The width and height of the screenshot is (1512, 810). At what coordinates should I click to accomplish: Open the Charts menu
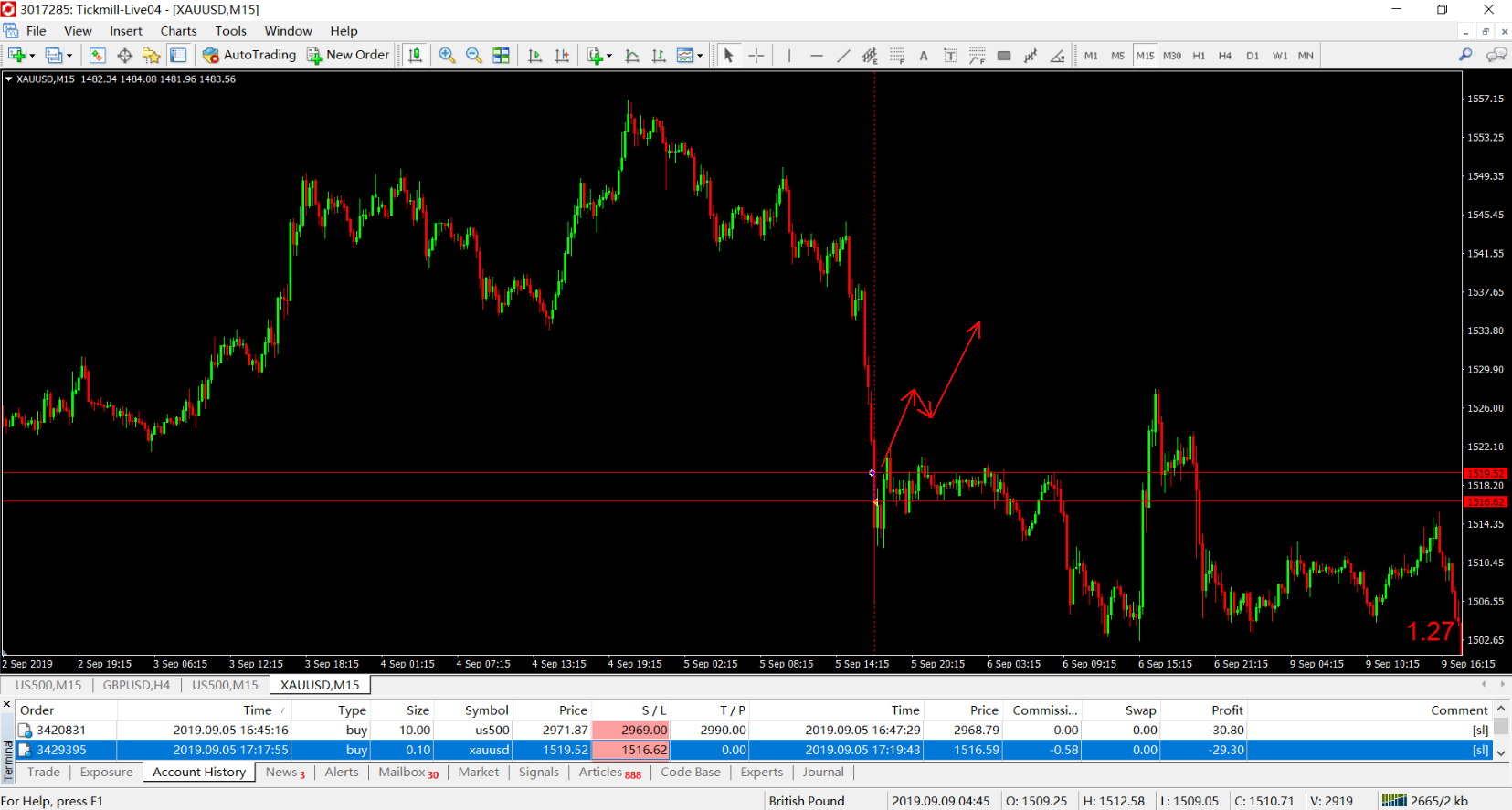[x=179, y=31]
